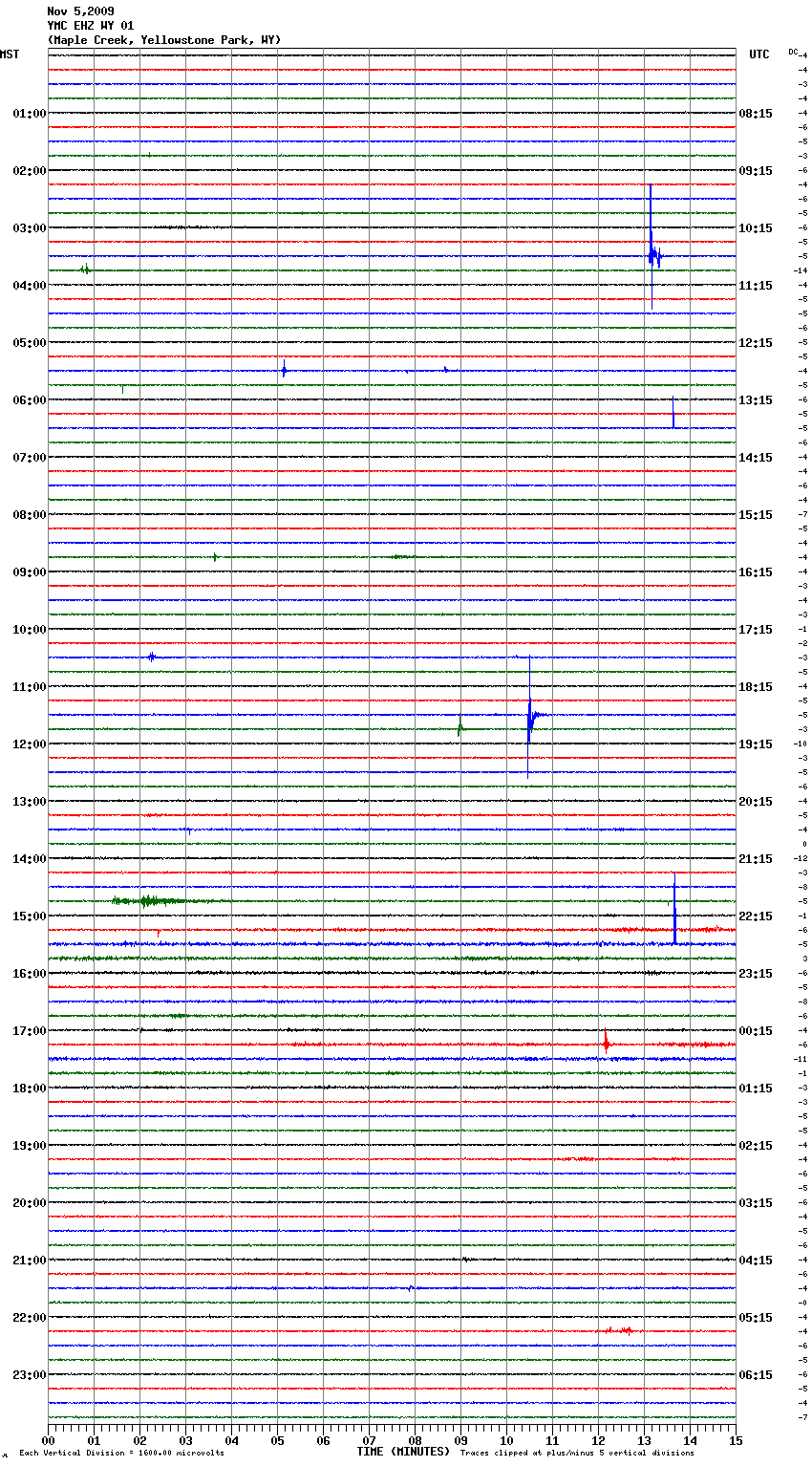This screenshot has height=1466, width=812.
Task: Click the '17:15' UTC time label
Action: coord(756,630)
